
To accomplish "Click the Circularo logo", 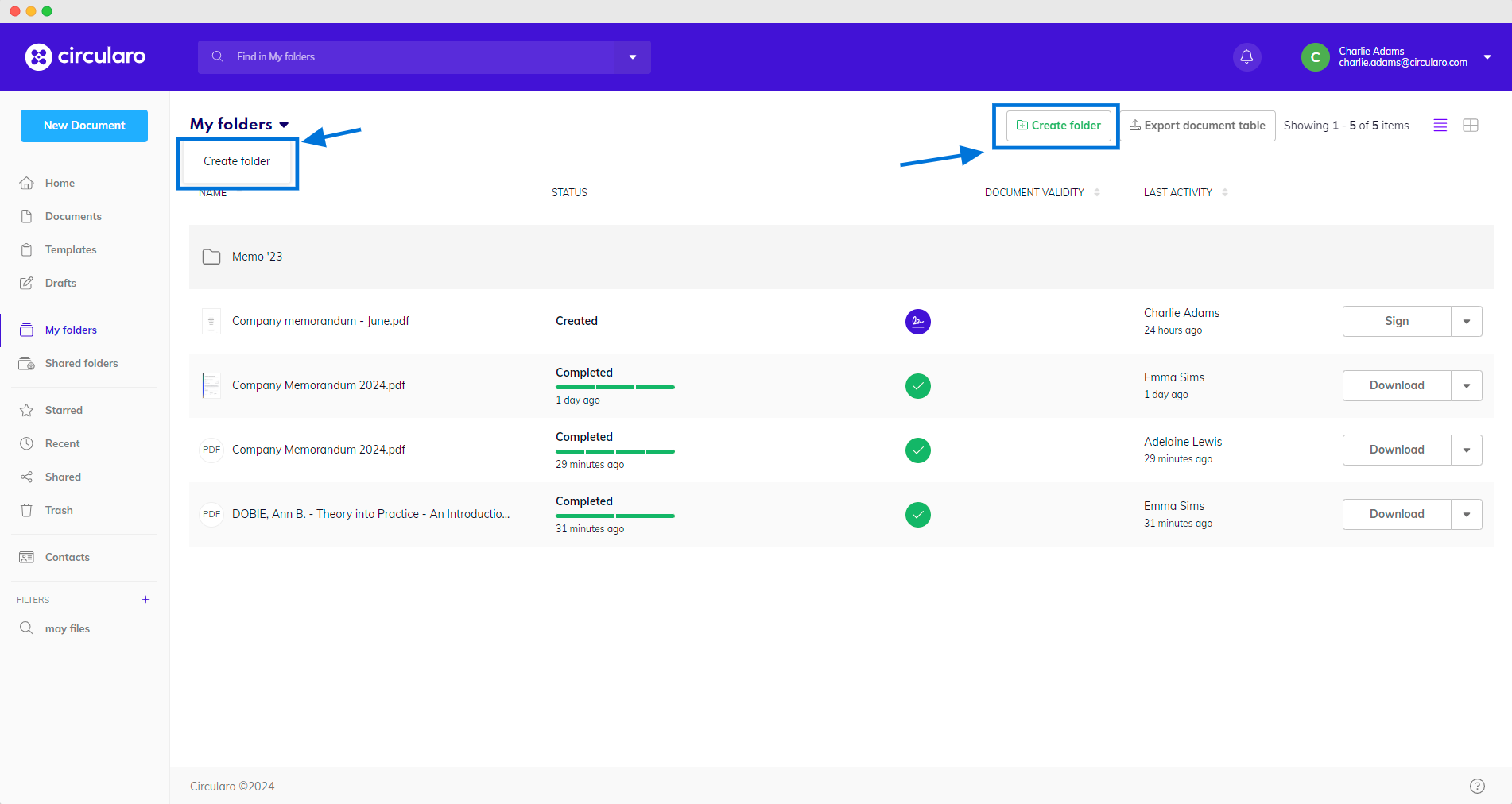I will [86, 56].
